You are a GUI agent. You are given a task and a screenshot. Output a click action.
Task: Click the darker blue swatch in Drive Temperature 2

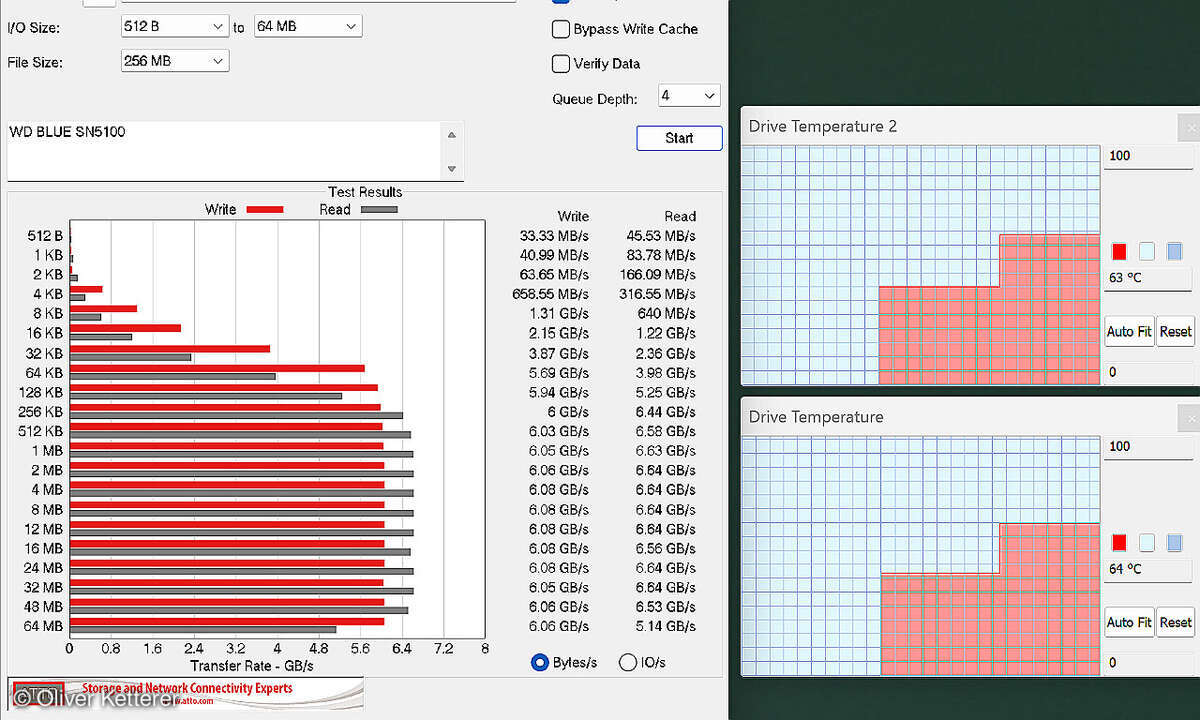click(1174, 251)
